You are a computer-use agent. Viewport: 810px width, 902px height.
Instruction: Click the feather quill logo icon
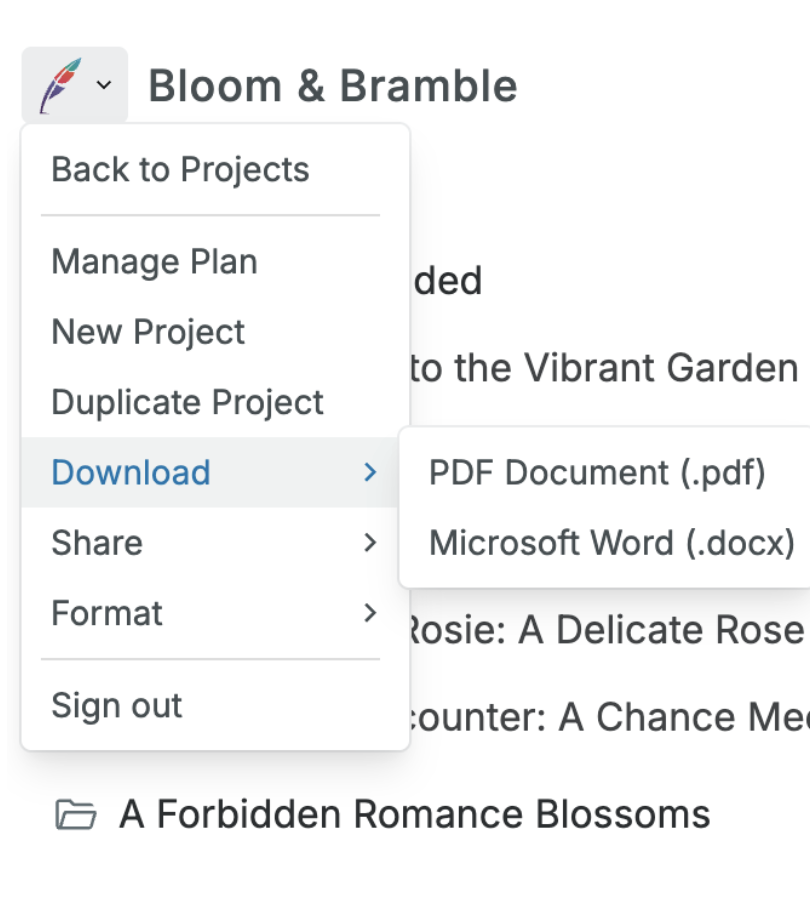(x=59, y=86)
